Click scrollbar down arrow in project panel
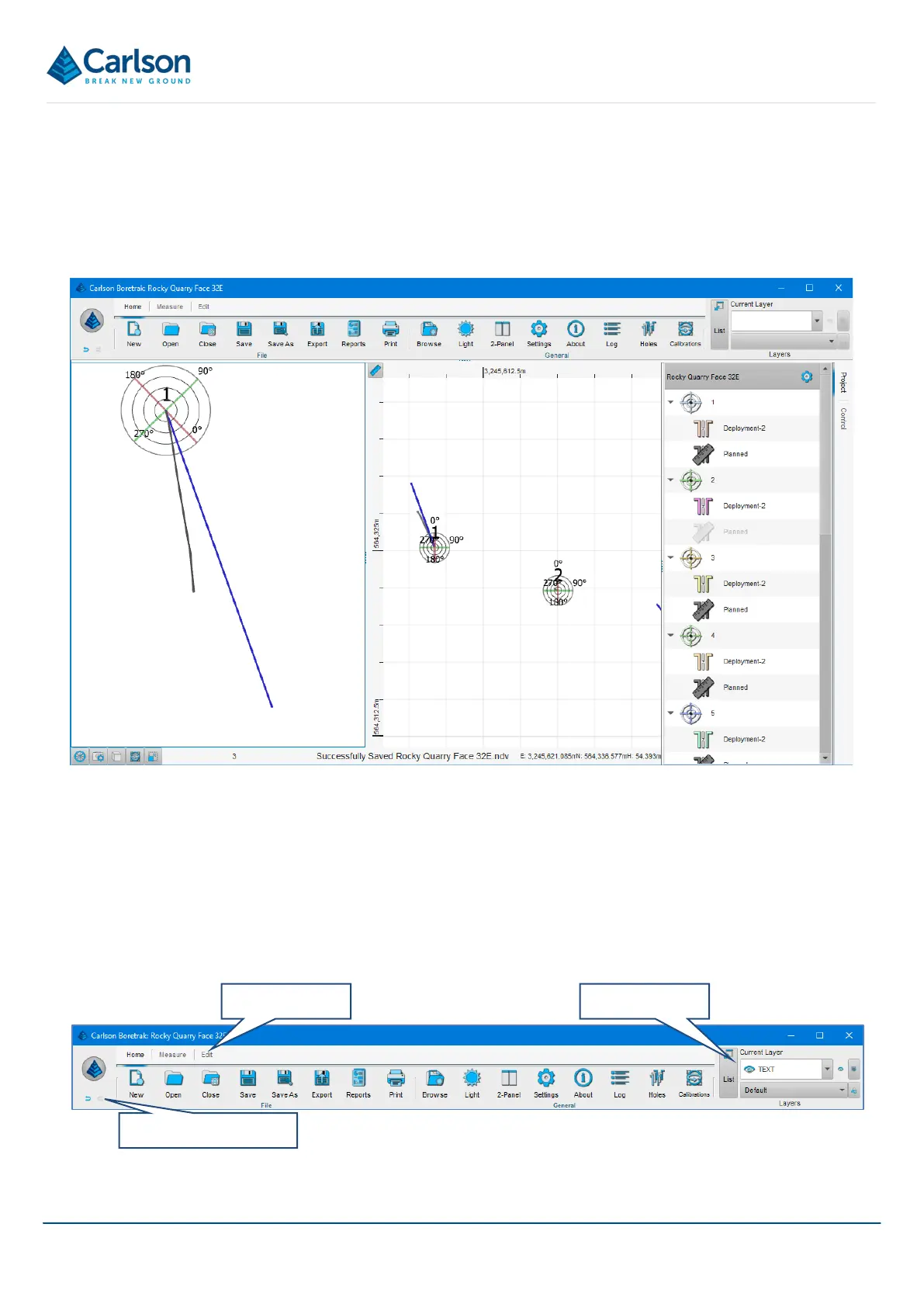 pyautogui.click(x=825, y=758)
